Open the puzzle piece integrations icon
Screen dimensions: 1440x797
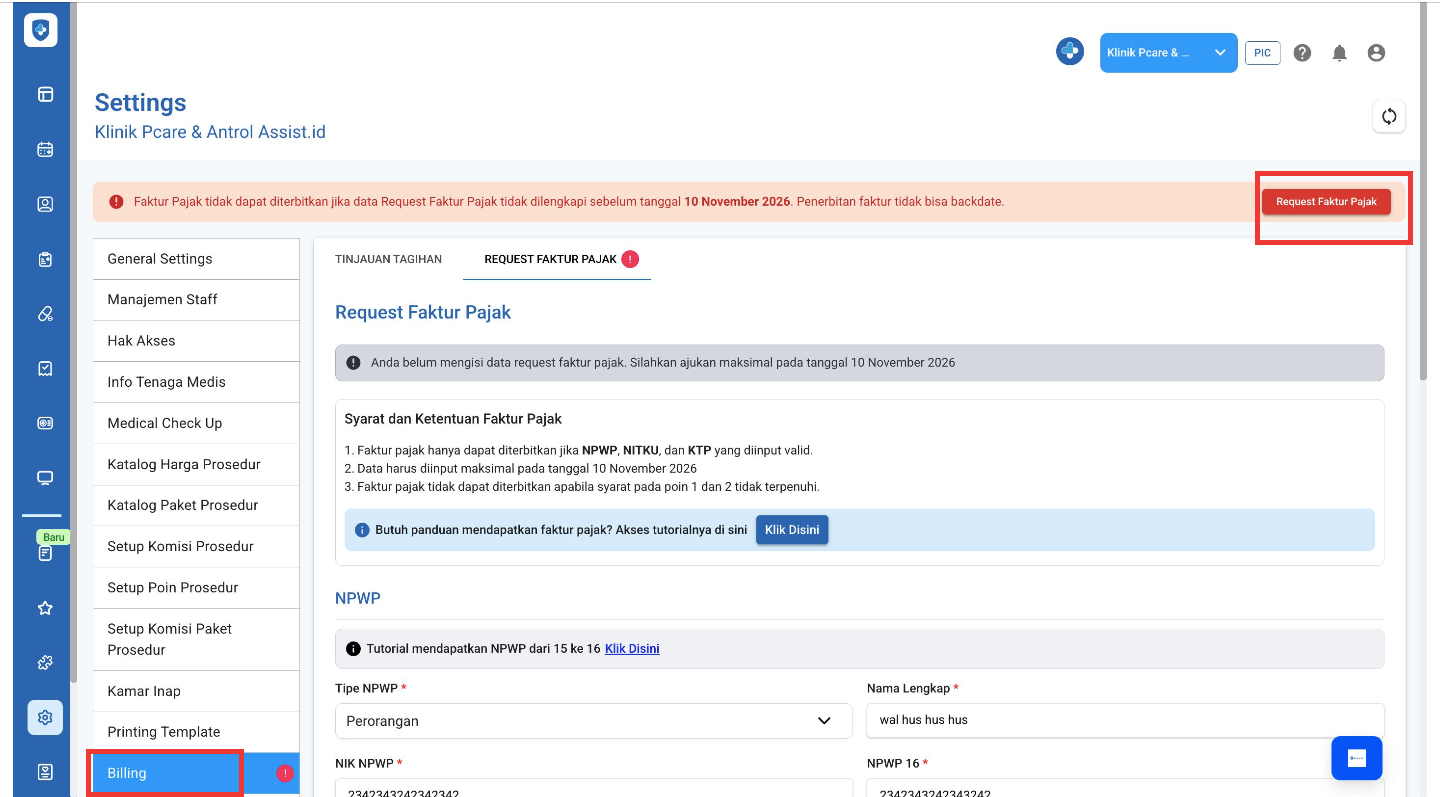45,663
